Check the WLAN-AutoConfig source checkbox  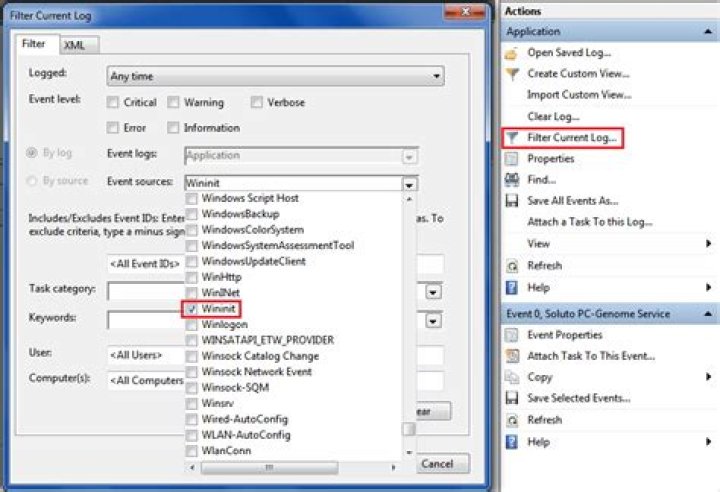click(192, 435)
